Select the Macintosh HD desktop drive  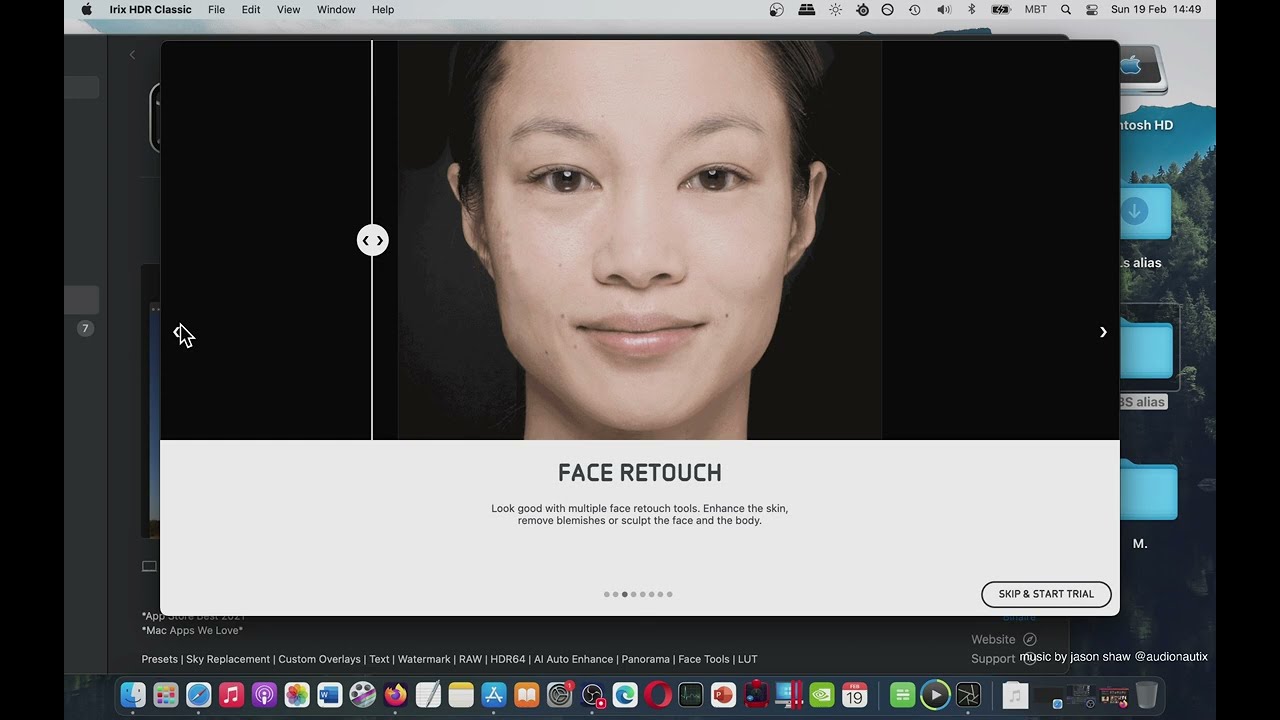coord(1144,70)
